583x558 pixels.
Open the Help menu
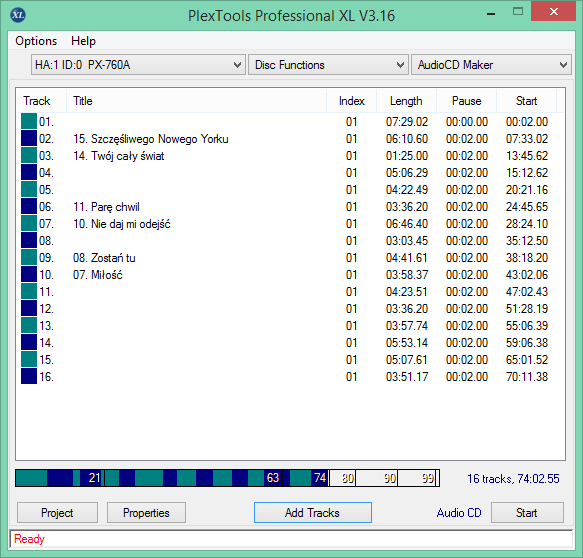(x=83, y=41)
